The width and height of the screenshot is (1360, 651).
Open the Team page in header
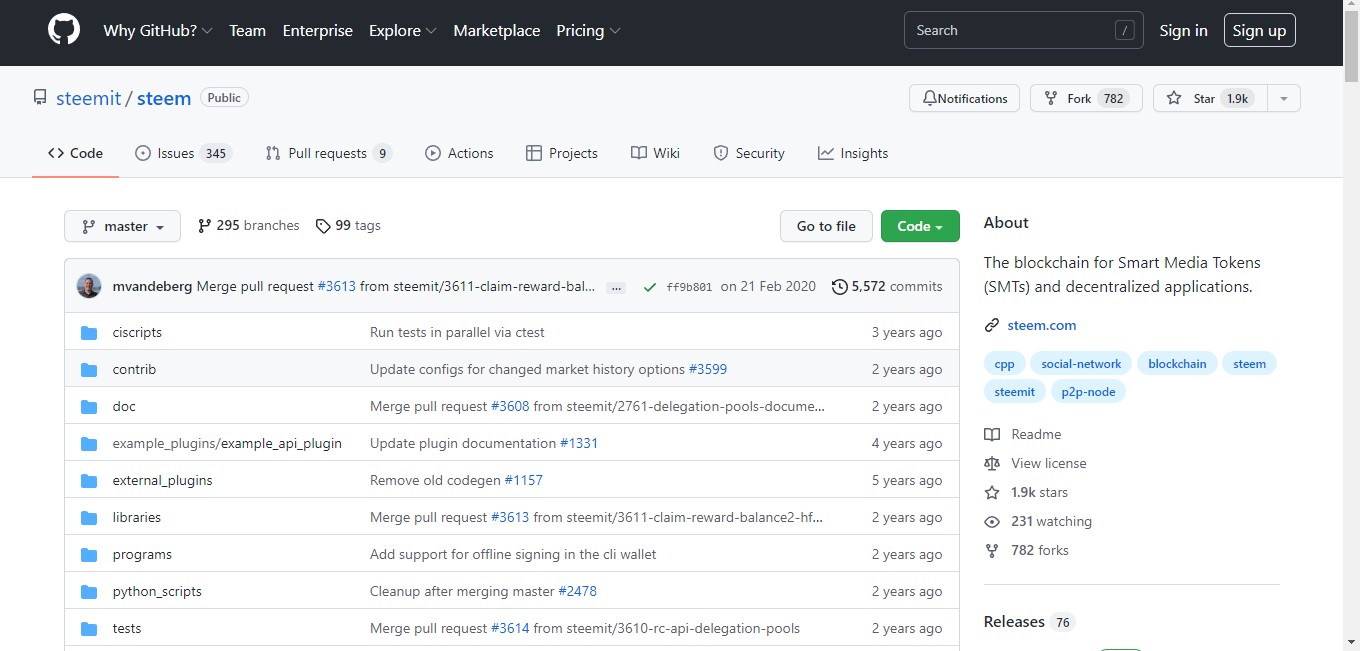point(247,30)
